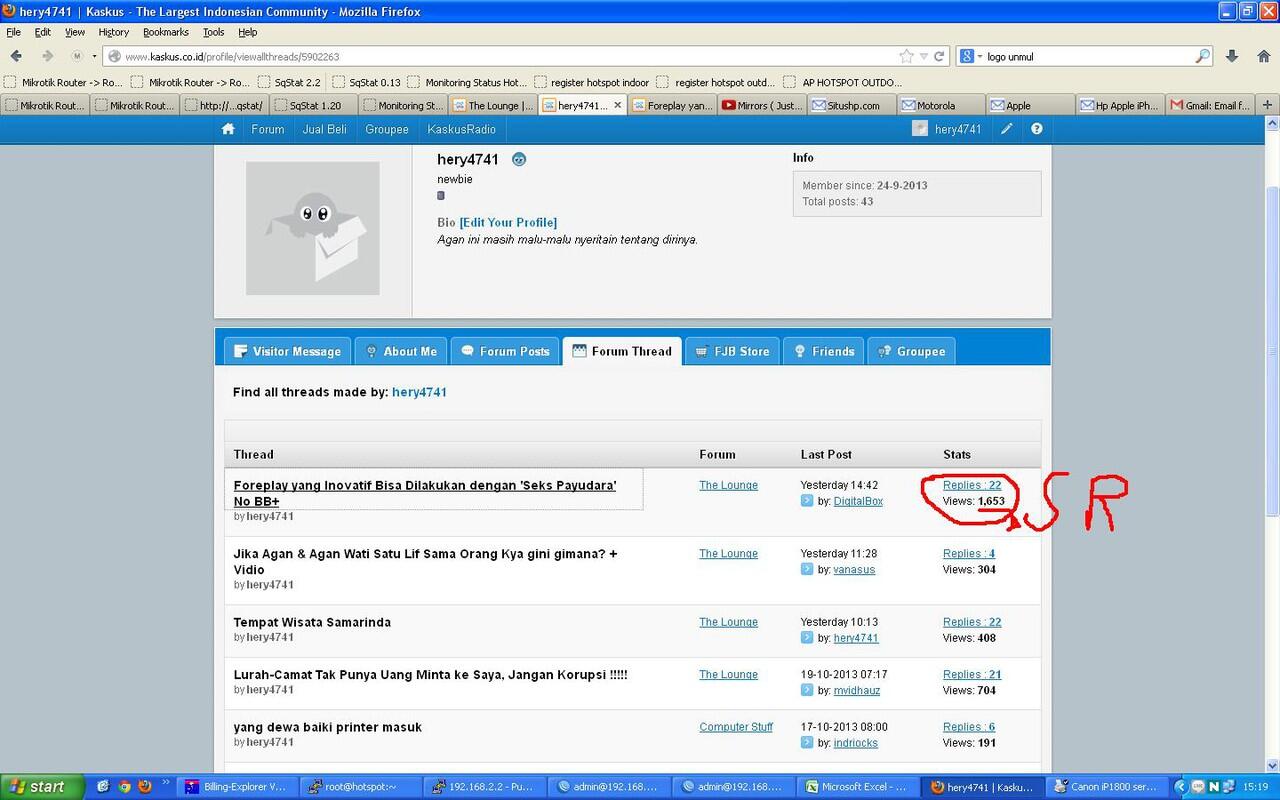The image size is (1280, 800).
Task: Bookmark this page with the star icon
Action: (x=906, y=56)
